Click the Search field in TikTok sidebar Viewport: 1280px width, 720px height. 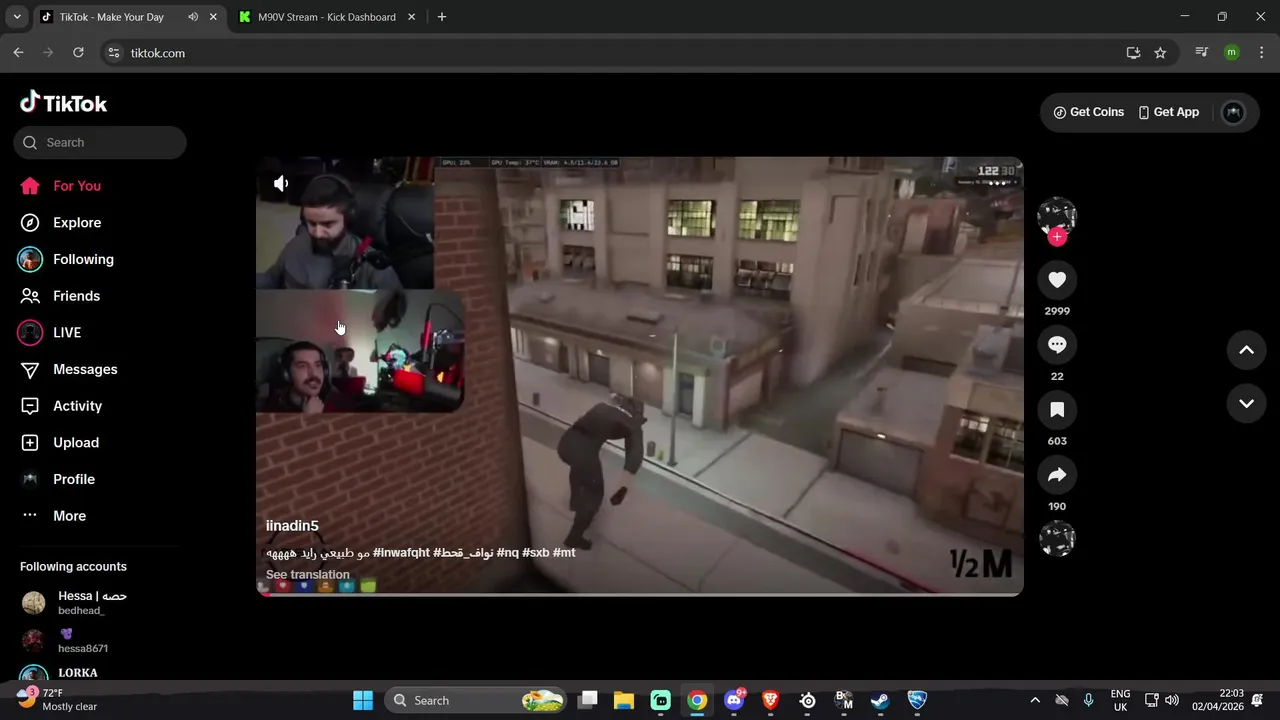pyautogui.click(x=100, y=142)
